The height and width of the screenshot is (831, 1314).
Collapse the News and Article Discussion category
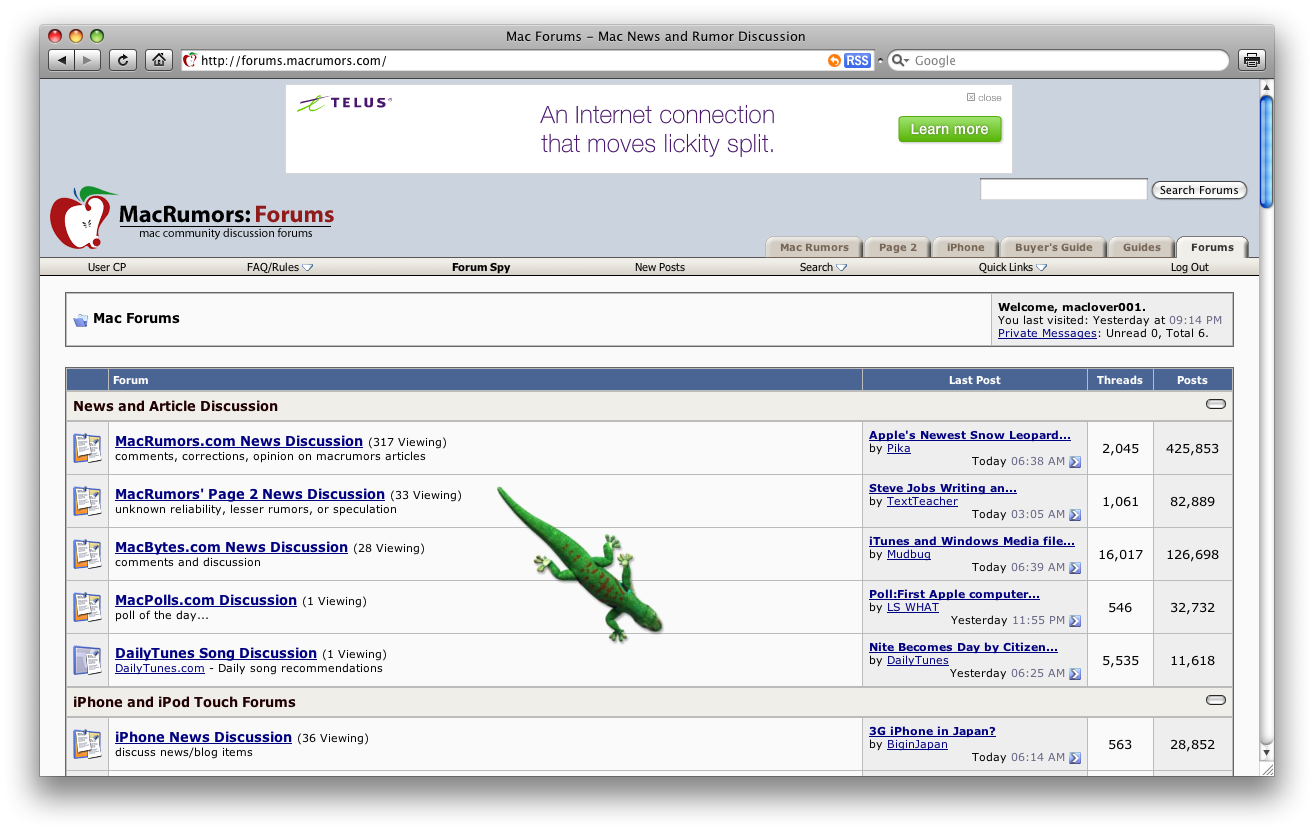(x=1216, y=405)
